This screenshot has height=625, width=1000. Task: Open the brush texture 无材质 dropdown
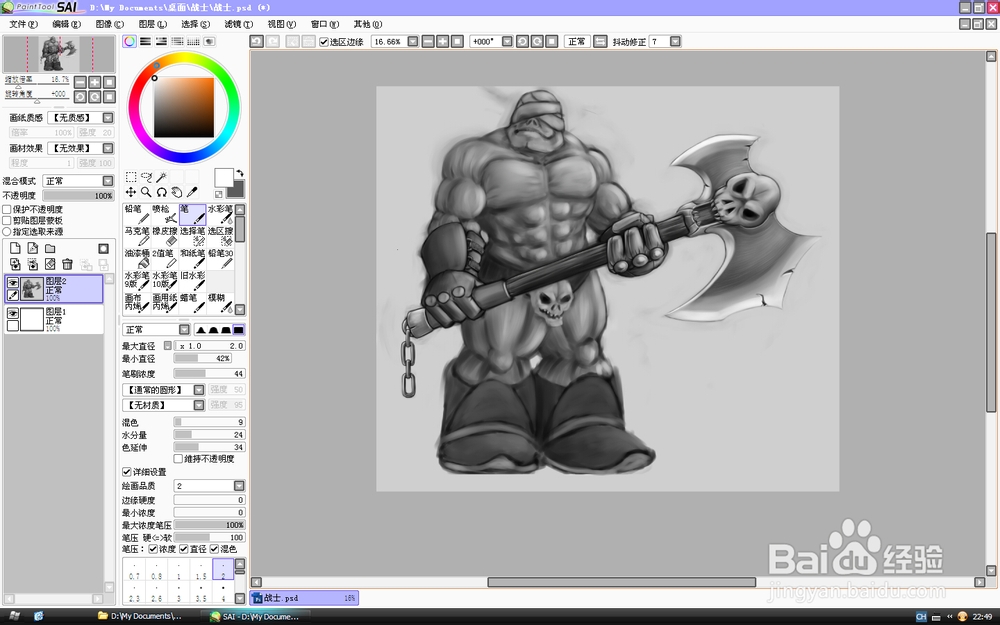click(x=199, y=405)
